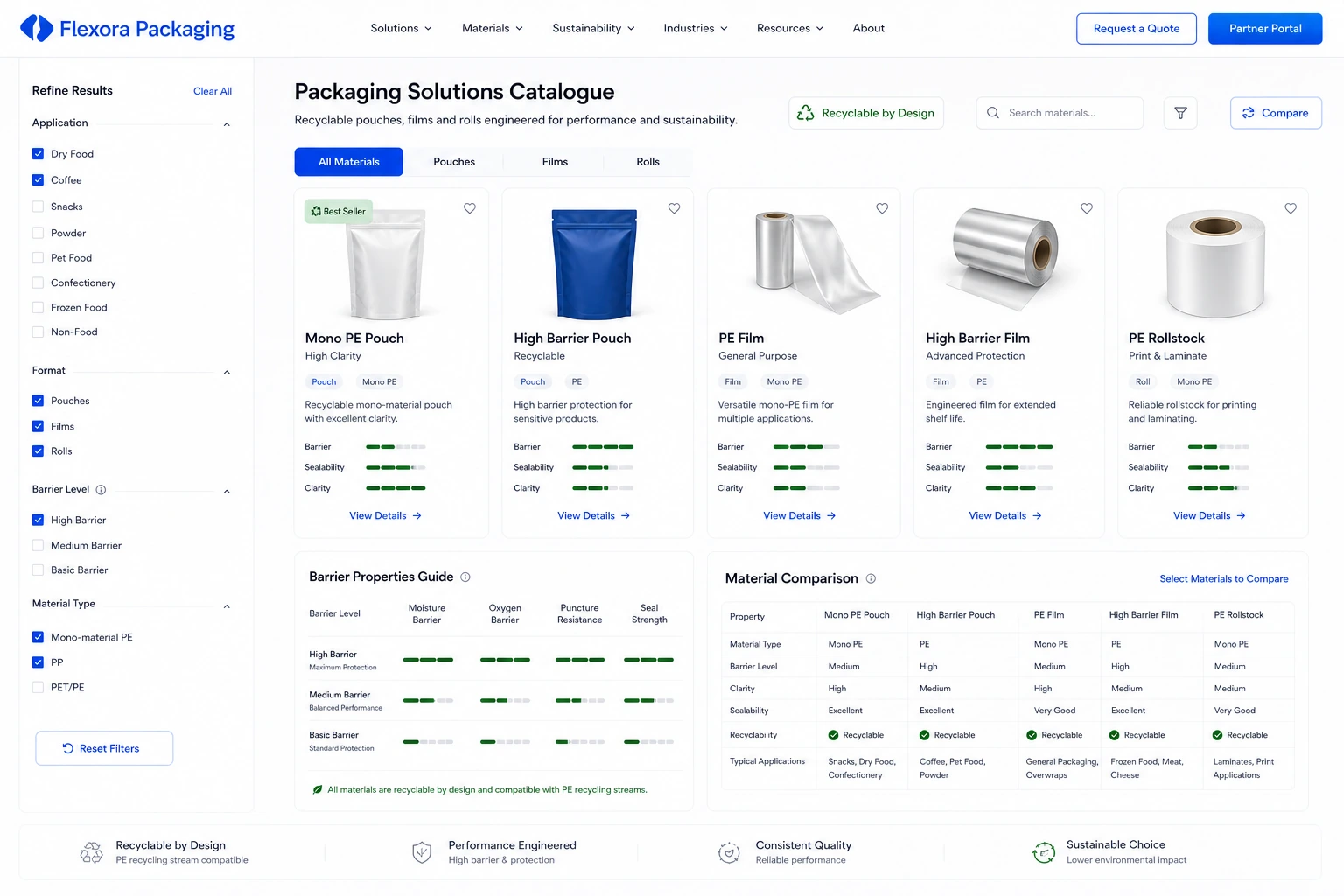This screenshot has width=1344, height=896.
Task: Click the High Barrier Film roll image
Action: pos(1004,258)
